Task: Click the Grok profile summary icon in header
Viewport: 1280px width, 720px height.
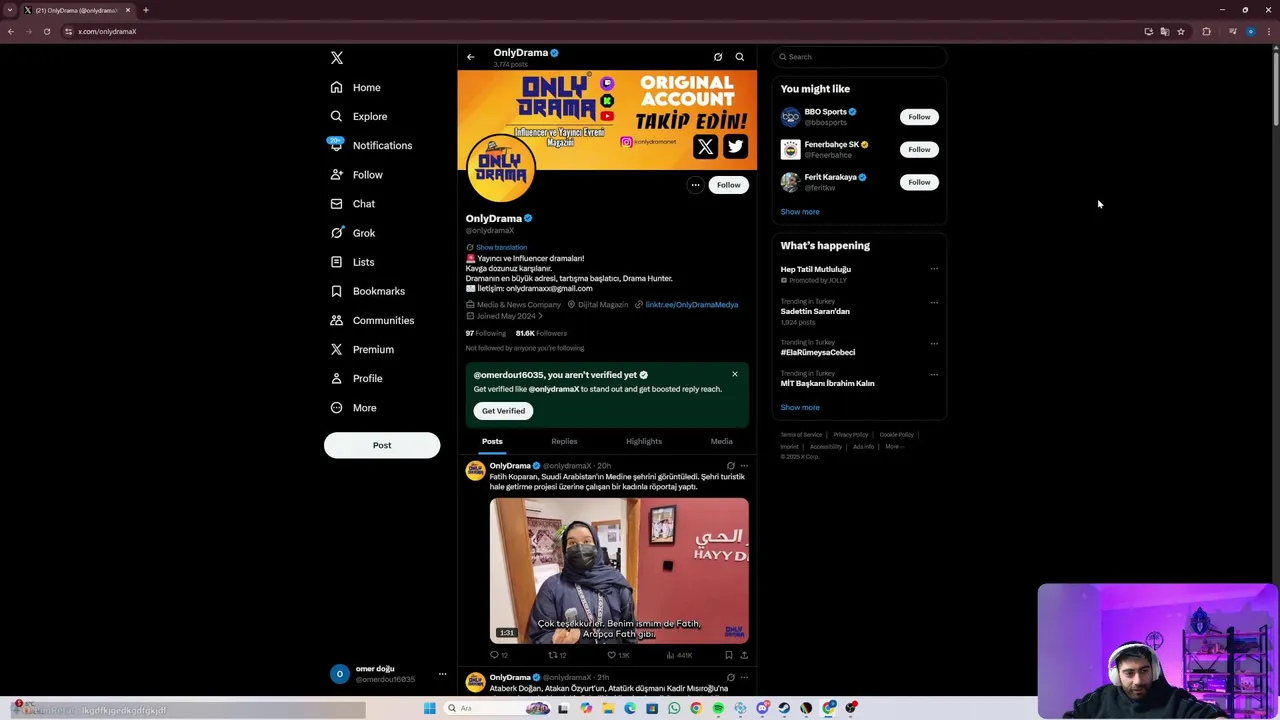Action: click(x=718, y=57)
